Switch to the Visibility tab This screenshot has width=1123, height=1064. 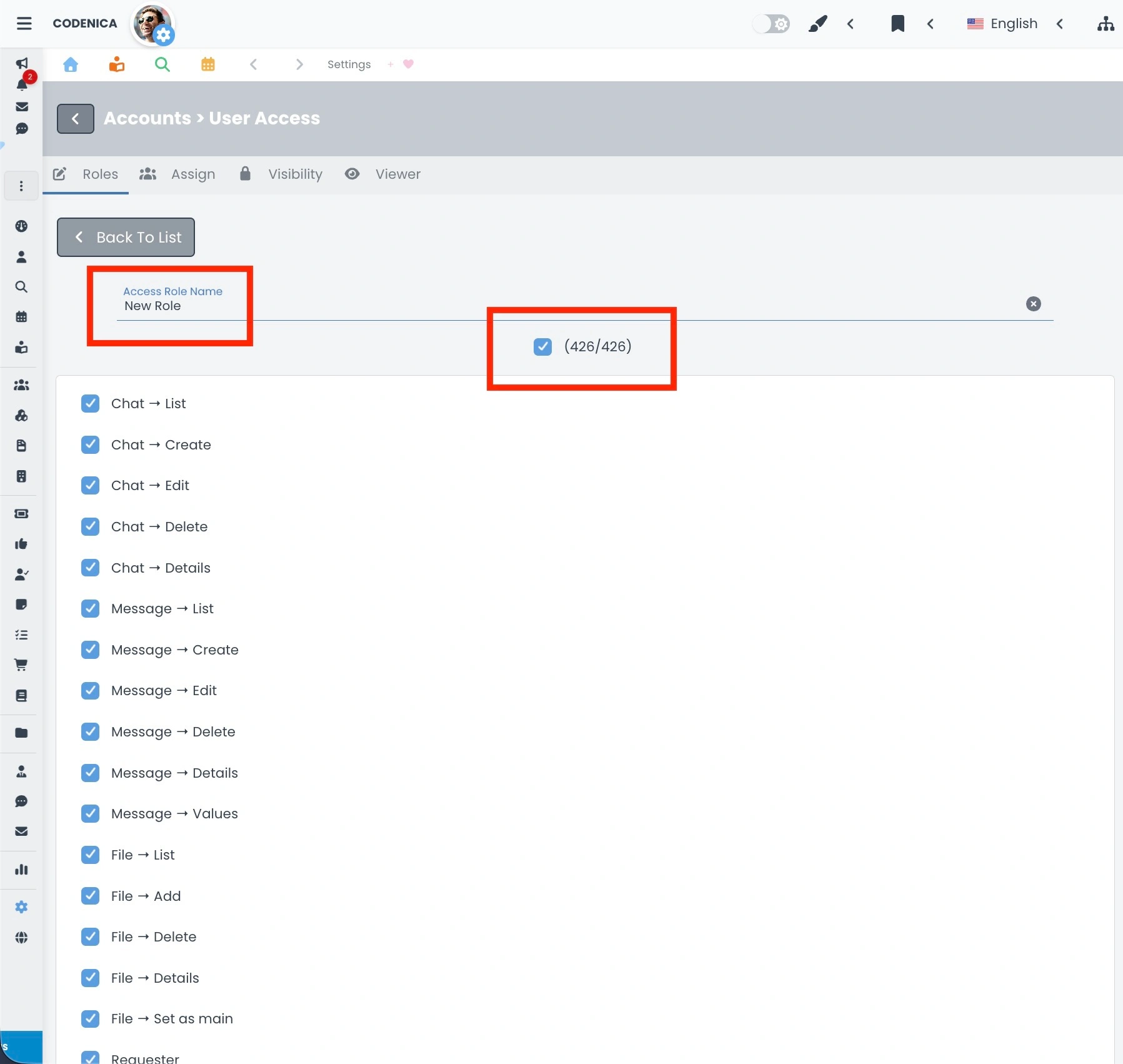pos(295,174)
